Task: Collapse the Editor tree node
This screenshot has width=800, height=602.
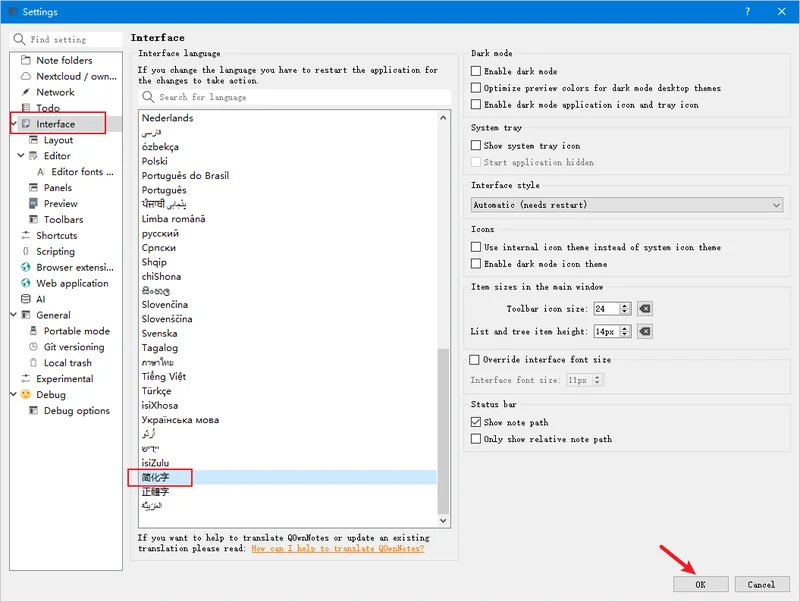Action: (21, 155)
